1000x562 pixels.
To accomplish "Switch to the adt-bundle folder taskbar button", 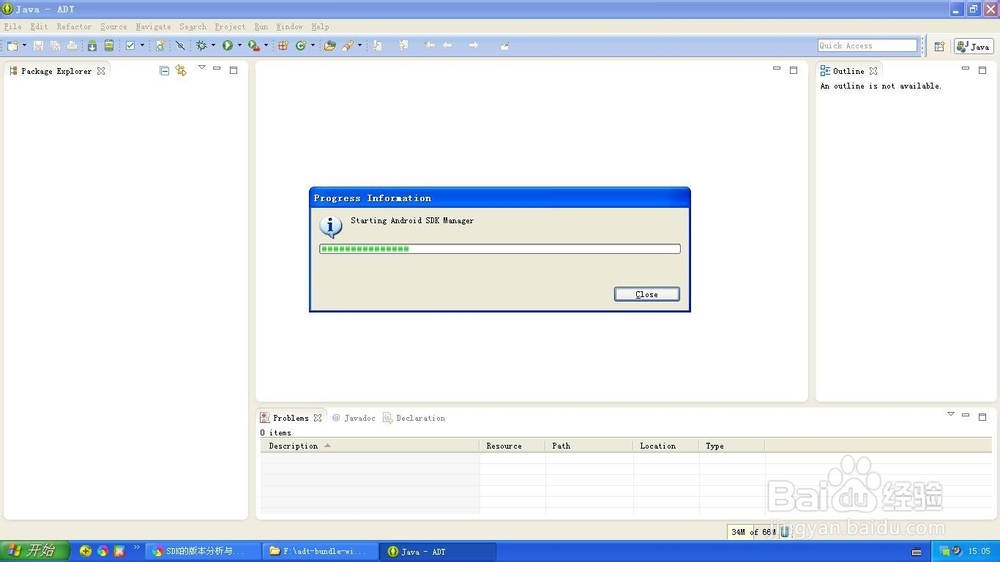I will pos(321,551).
